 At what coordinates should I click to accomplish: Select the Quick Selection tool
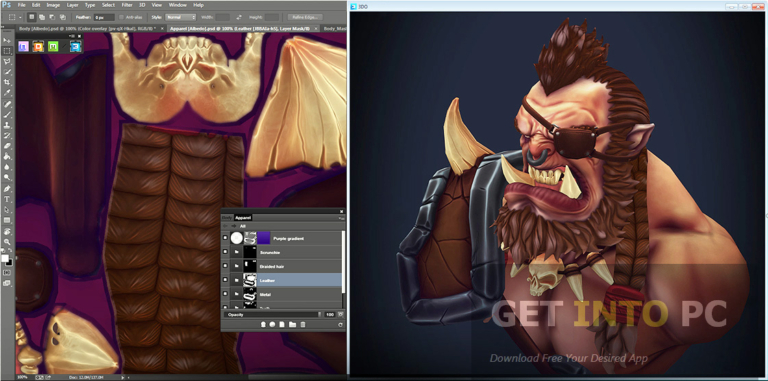pyautogui.click(x=7, y=71)
